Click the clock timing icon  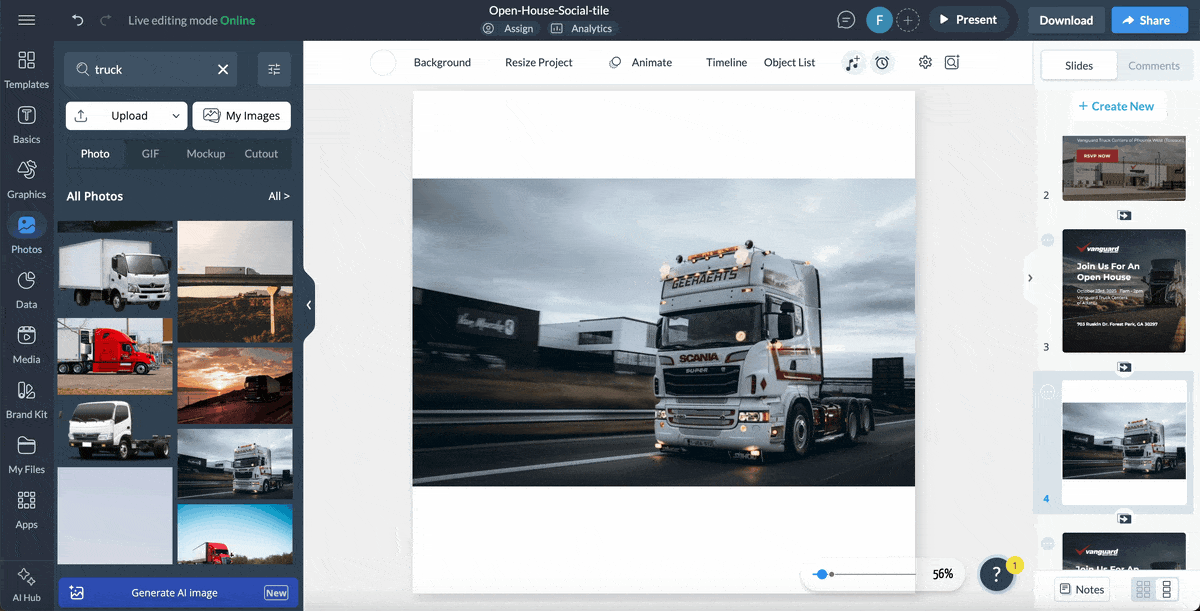pos(882,63)
